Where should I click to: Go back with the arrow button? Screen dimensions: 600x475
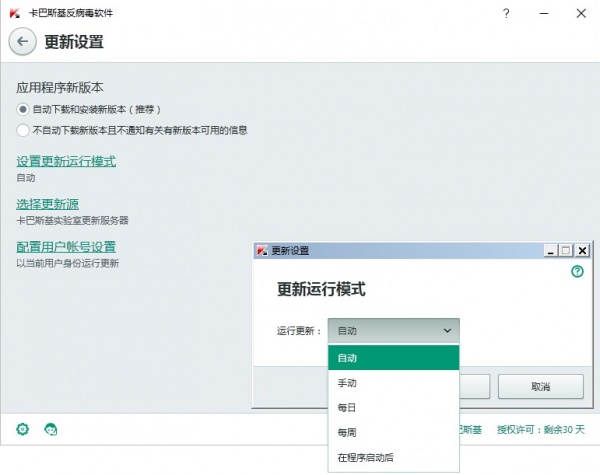23,41
